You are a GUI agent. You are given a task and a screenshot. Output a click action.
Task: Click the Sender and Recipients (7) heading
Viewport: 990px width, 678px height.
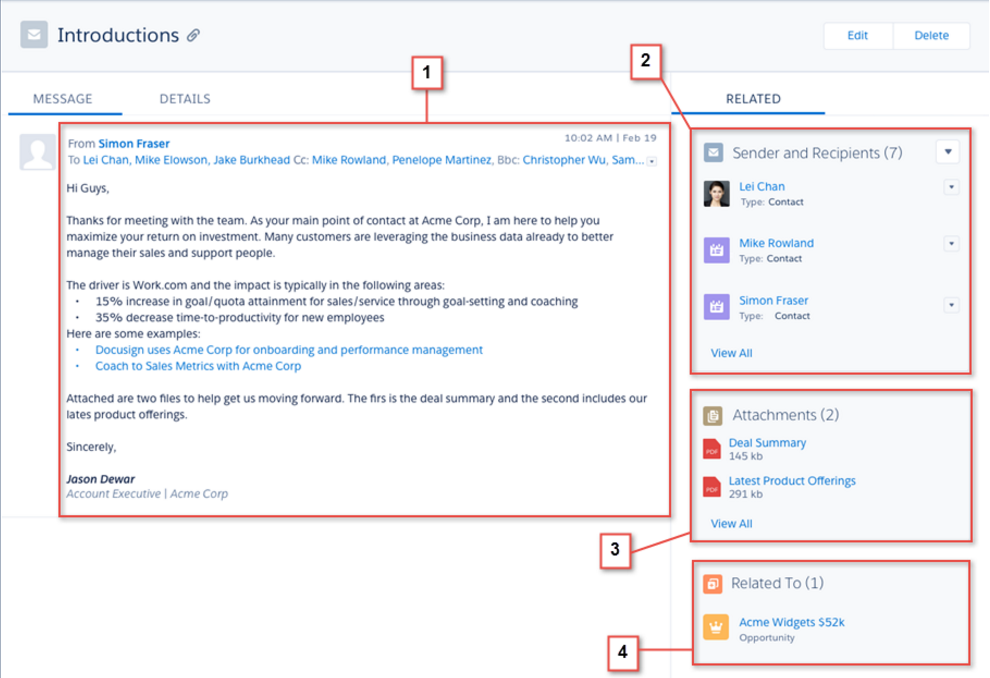click(x=817, y=153)
